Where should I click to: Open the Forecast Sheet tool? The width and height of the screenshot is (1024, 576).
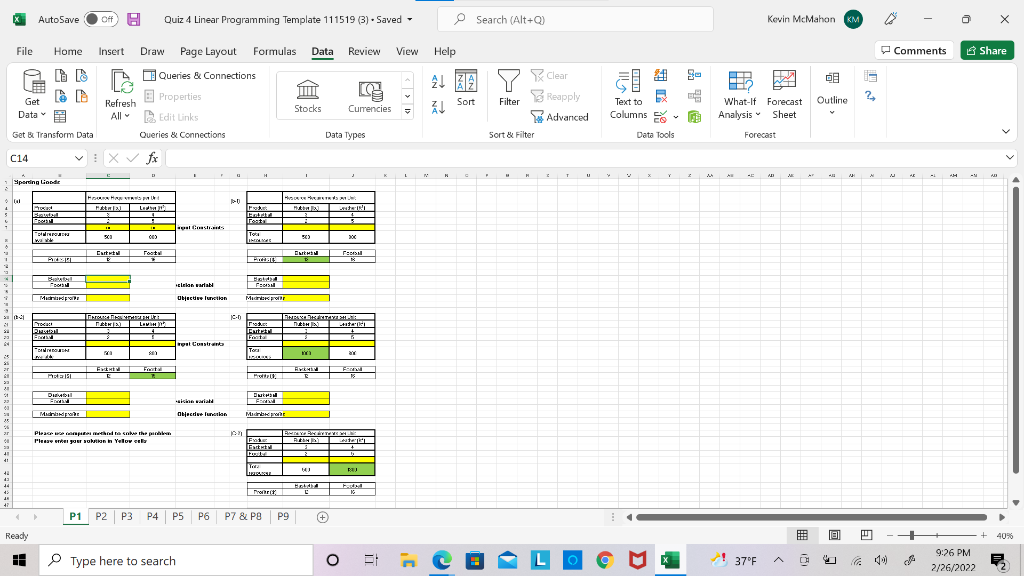[784, 95]
